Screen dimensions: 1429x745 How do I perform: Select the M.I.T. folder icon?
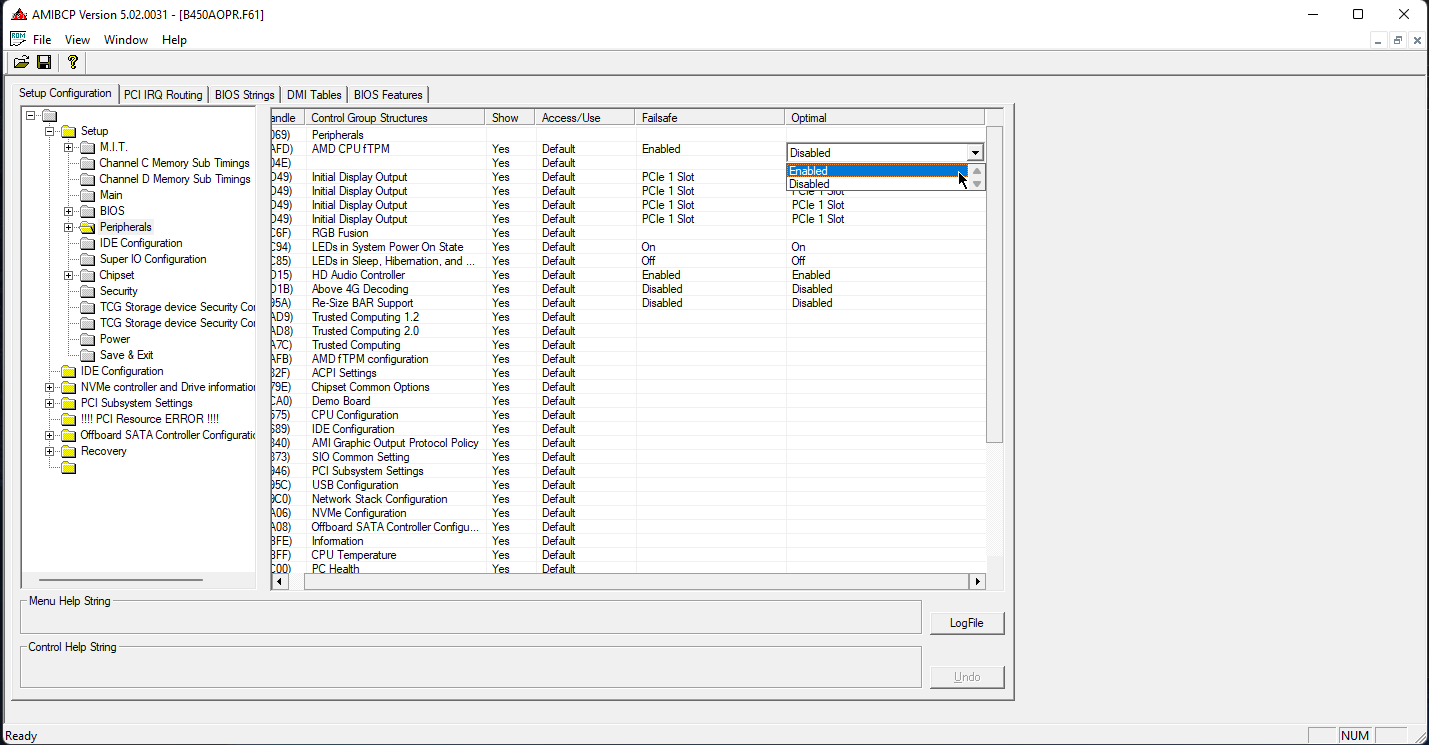88,147
